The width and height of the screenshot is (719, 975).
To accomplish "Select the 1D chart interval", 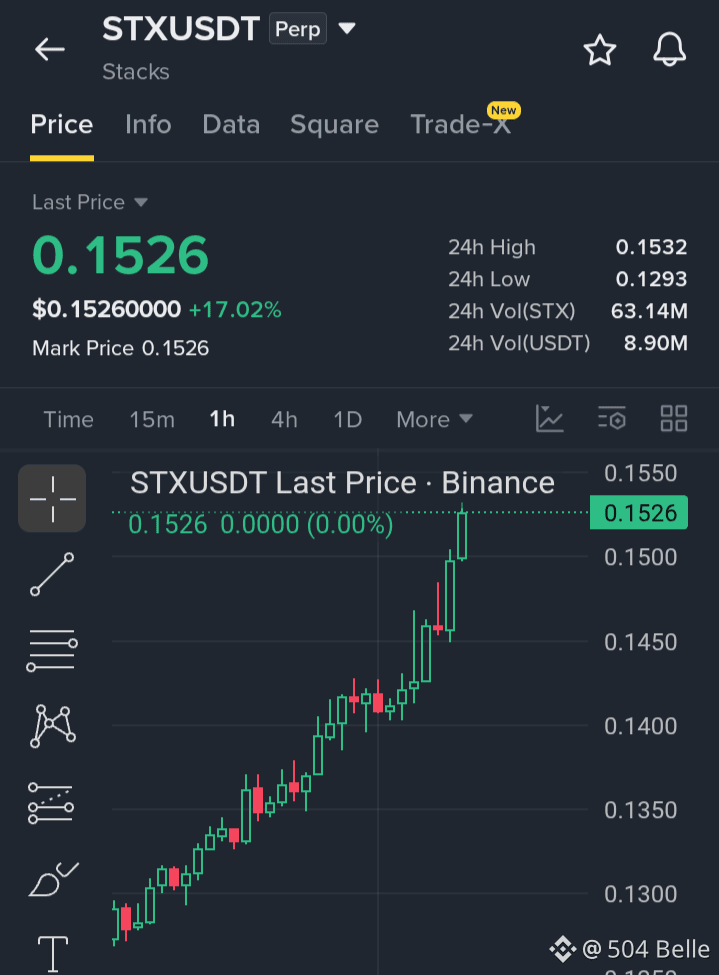I will click(x=348, y=420).
